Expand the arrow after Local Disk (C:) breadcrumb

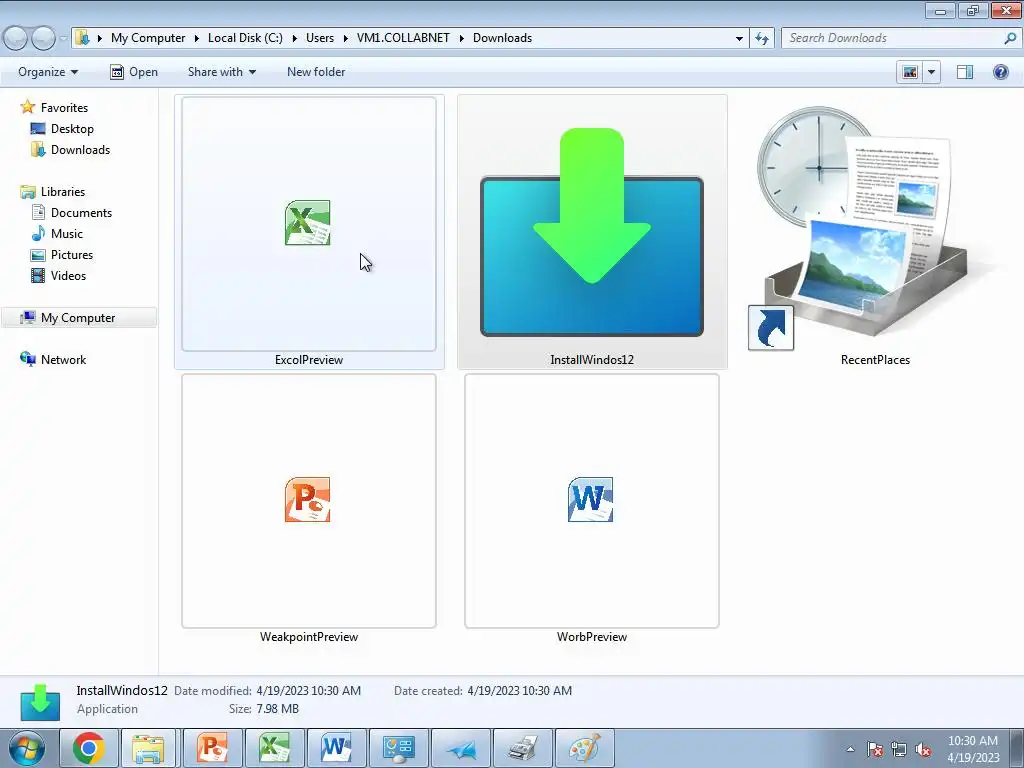(295, 38)
